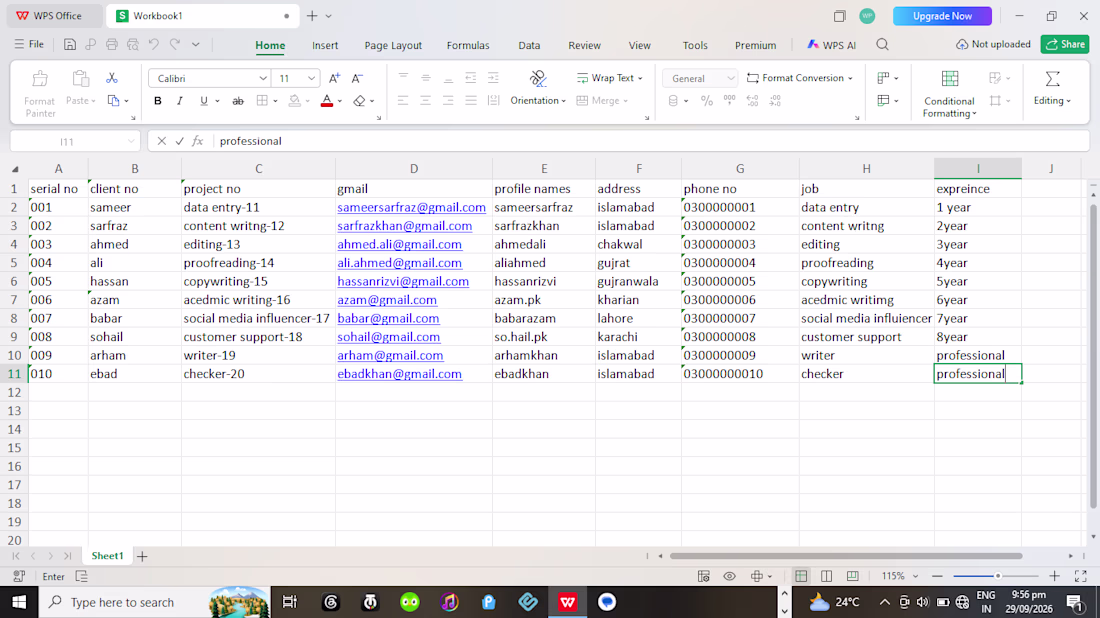Viewport: 1100px width, 618px height.
Task: Toggle strikethrough formatting
Action: pos(238,101)
